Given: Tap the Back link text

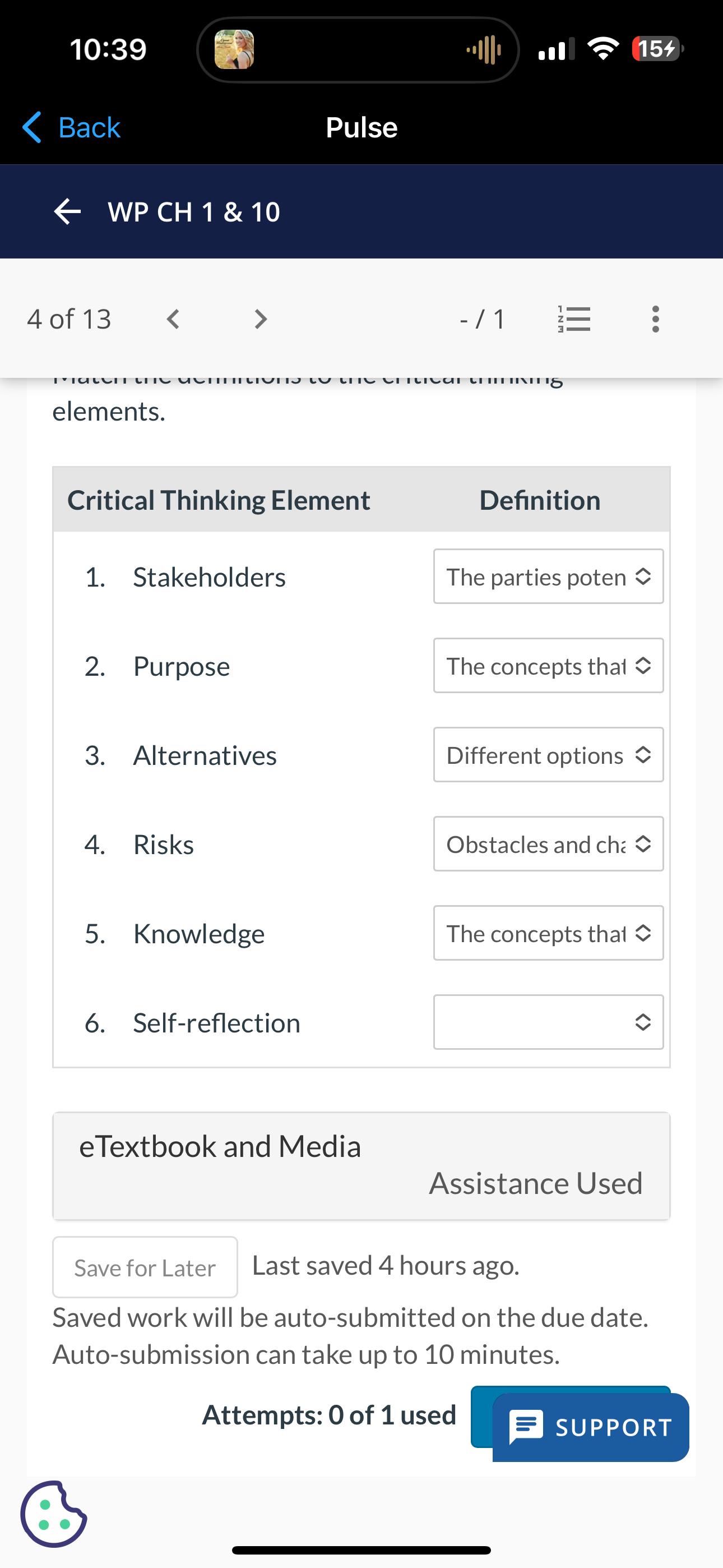Looking at the screenshot, I should tap(90, 127).
